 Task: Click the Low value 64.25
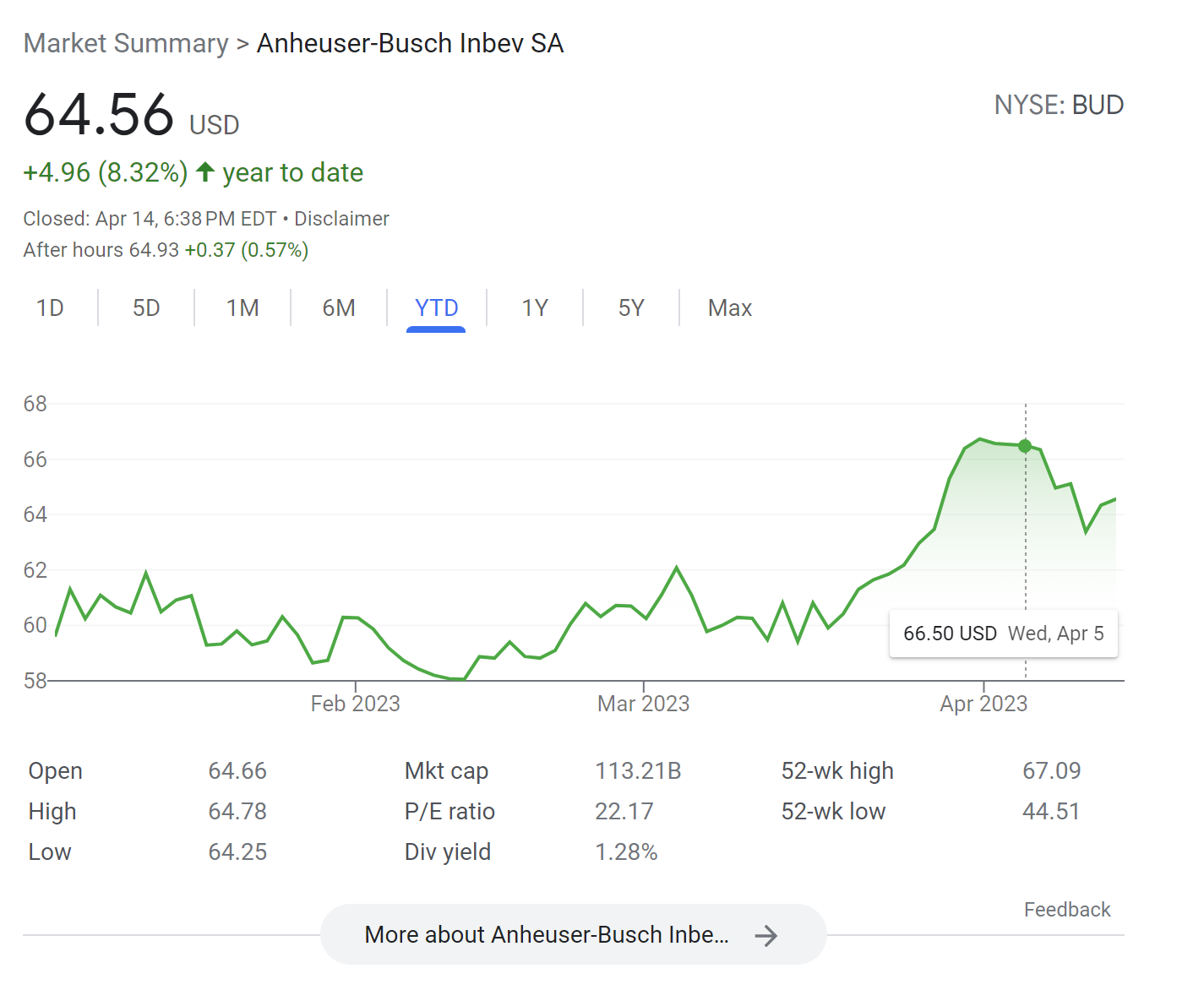click(x=237, y=851)
